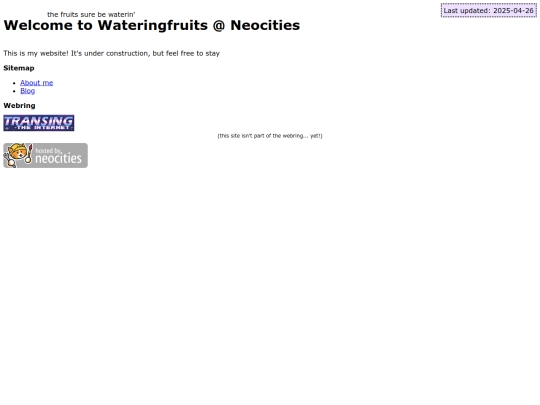Open the About me link
The width and height of the screenshot is (540, 405).
click(37, 83)
